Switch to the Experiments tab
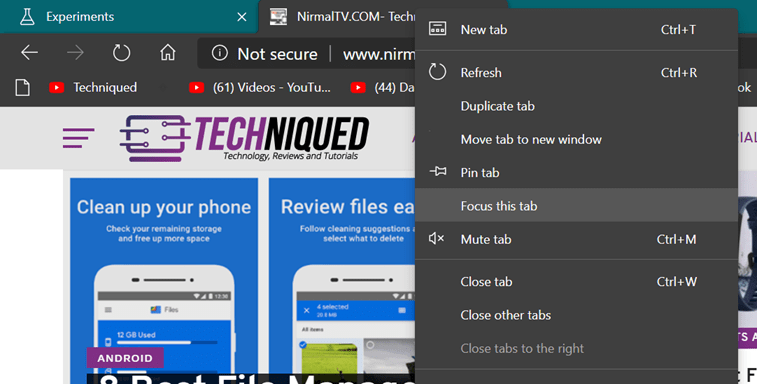This screenshot has width=757, height=384. click(129, 17)
